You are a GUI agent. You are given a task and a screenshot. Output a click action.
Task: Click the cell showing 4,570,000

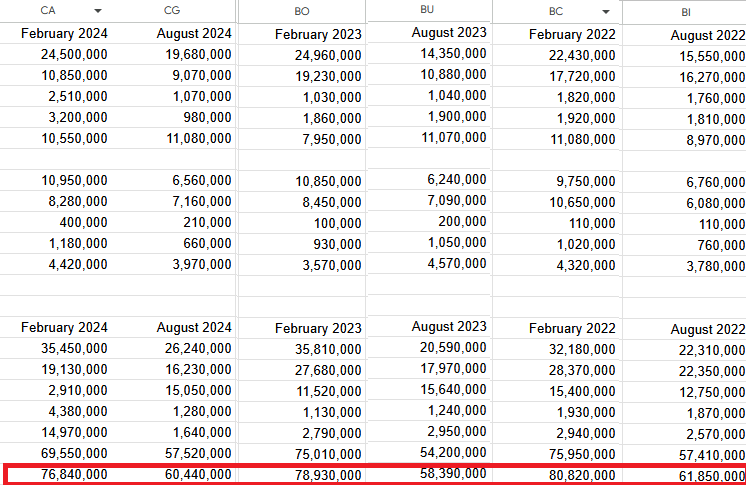[x=457, y=263]
